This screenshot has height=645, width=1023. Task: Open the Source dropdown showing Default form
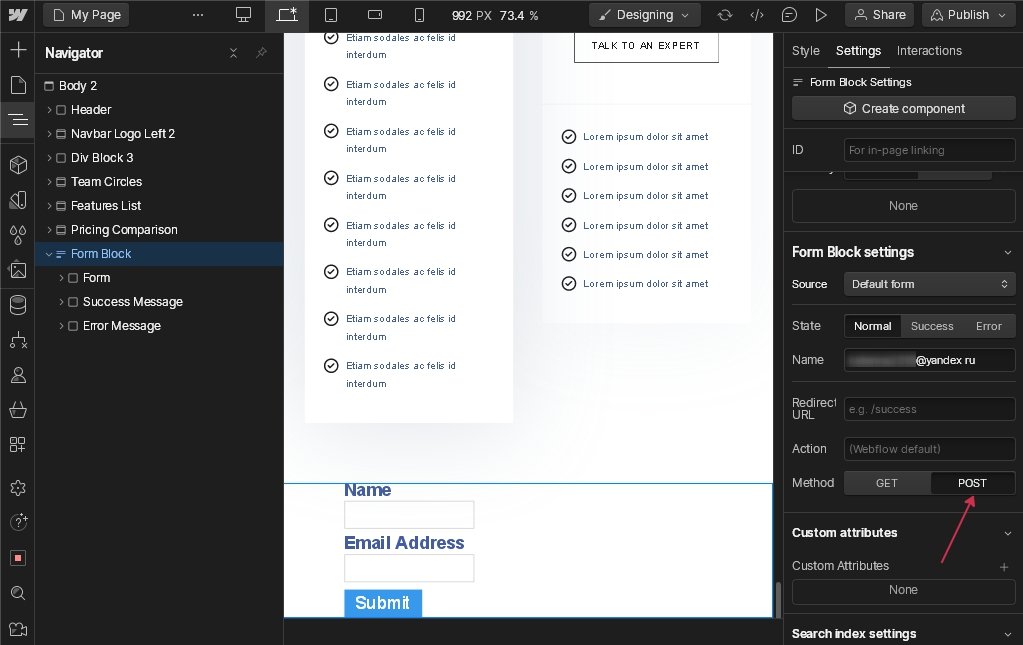[929, 284]
